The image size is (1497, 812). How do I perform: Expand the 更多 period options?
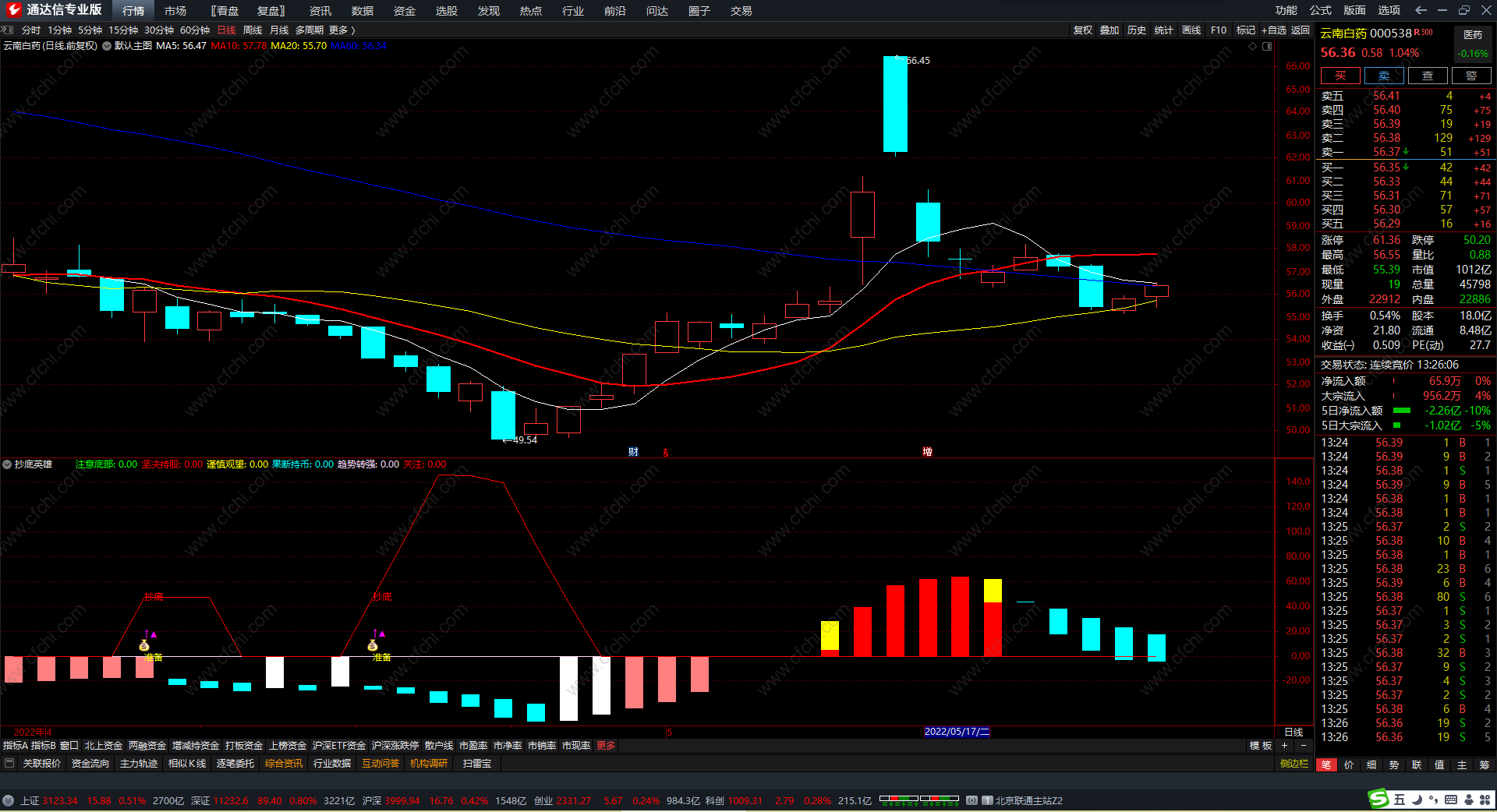click(342, 30)
